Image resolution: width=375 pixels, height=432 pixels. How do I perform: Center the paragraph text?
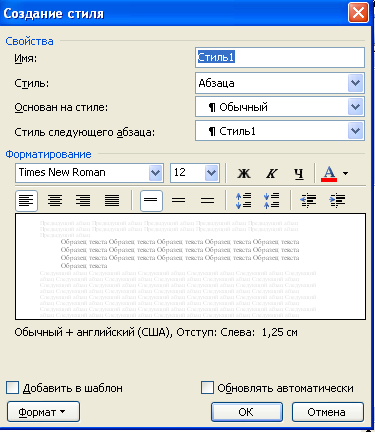click(55, 201)
